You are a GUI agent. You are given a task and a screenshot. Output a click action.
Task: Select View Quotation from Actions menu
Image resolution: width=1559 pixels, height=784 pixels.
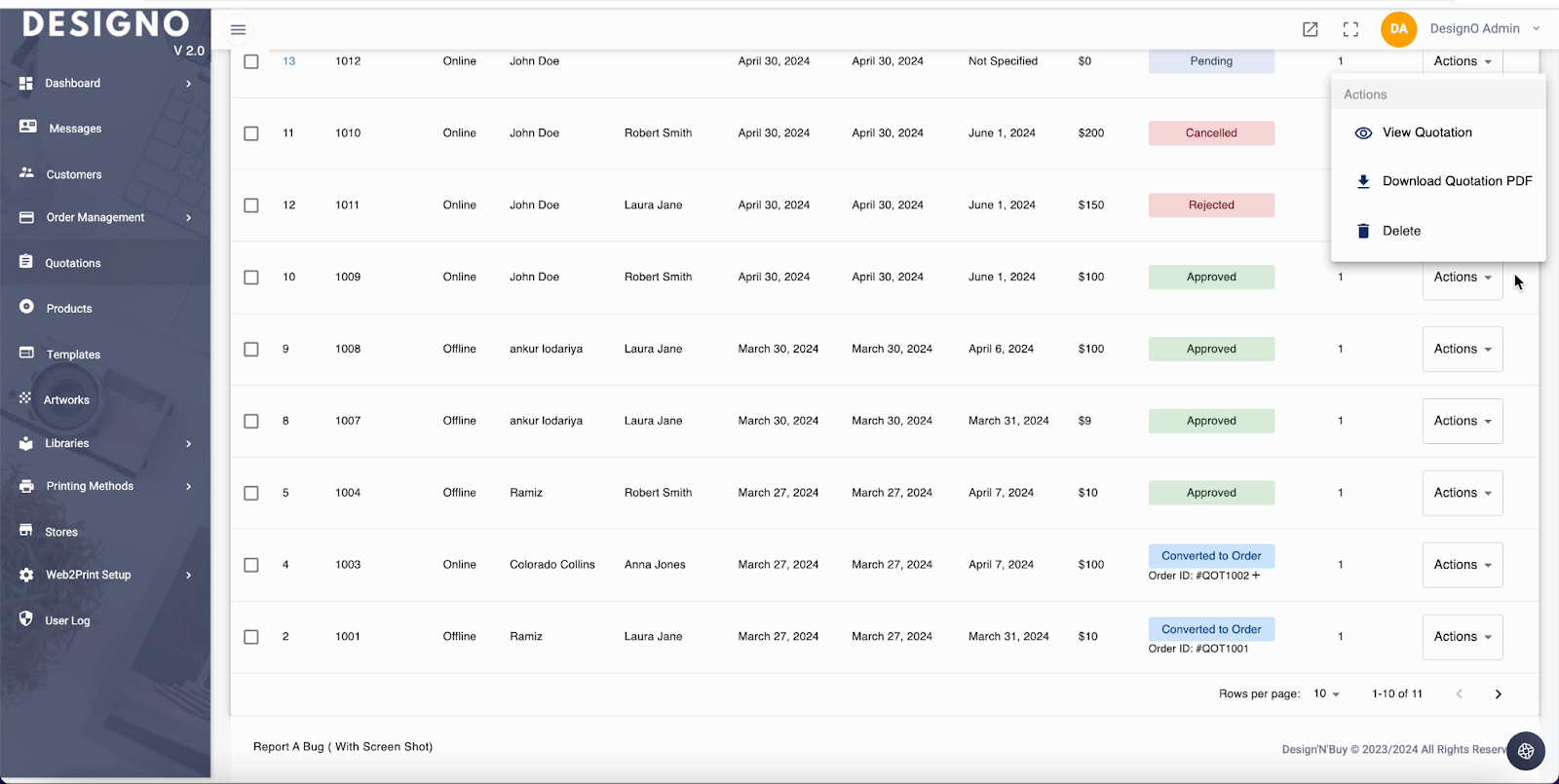(x=1426, y=132)
